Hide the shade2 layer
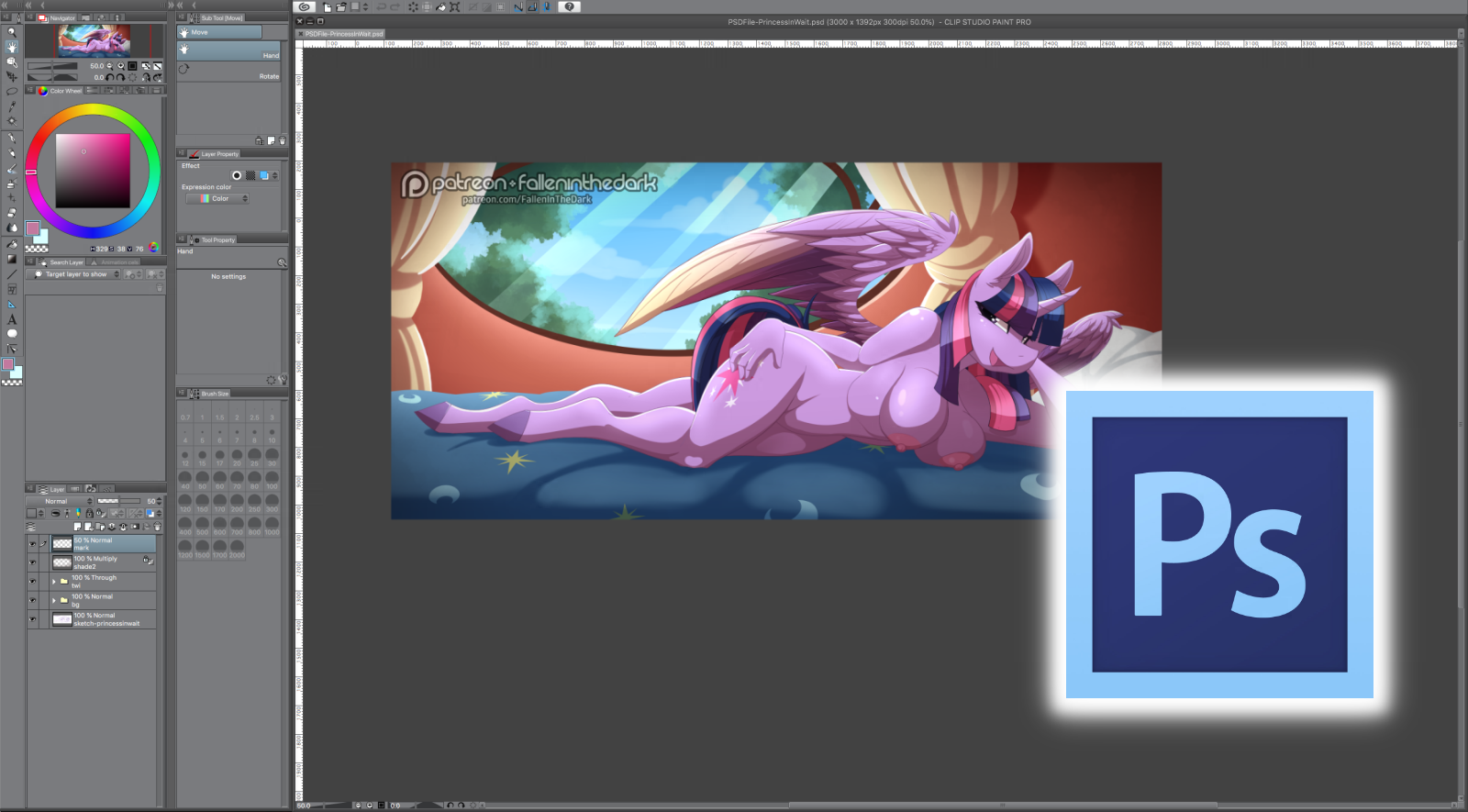Image resolution: width=1468 pixels, height=812 pixels. coord(32,562)
